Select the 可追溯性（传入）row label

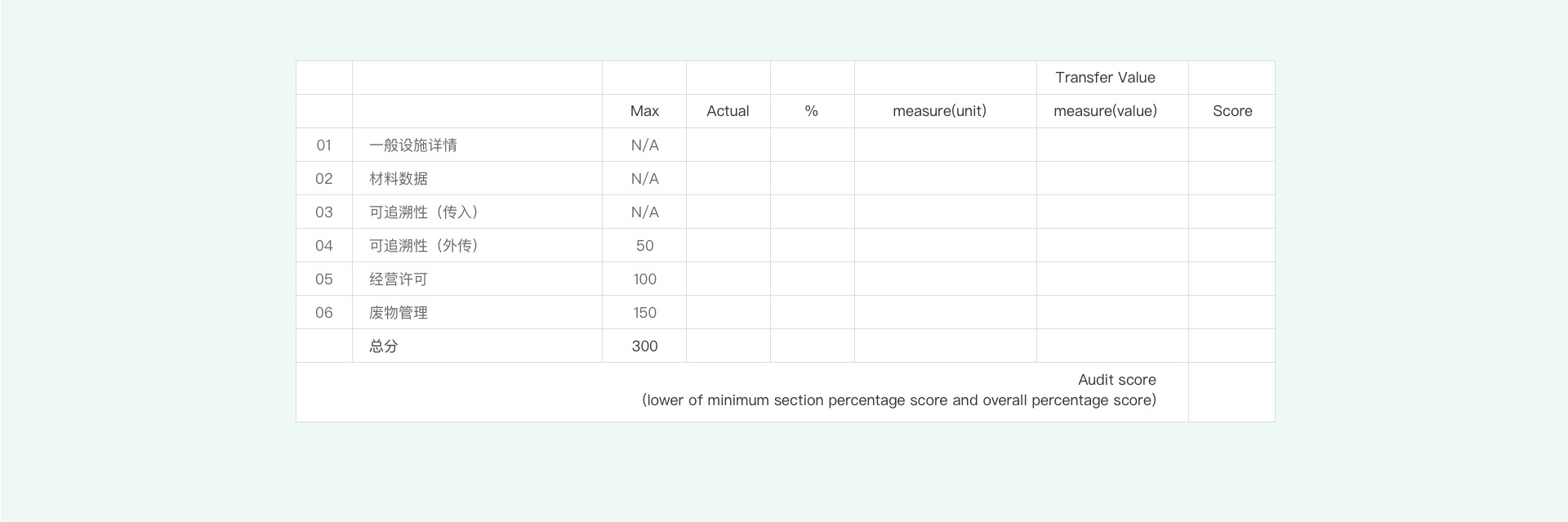coord(424,212)
